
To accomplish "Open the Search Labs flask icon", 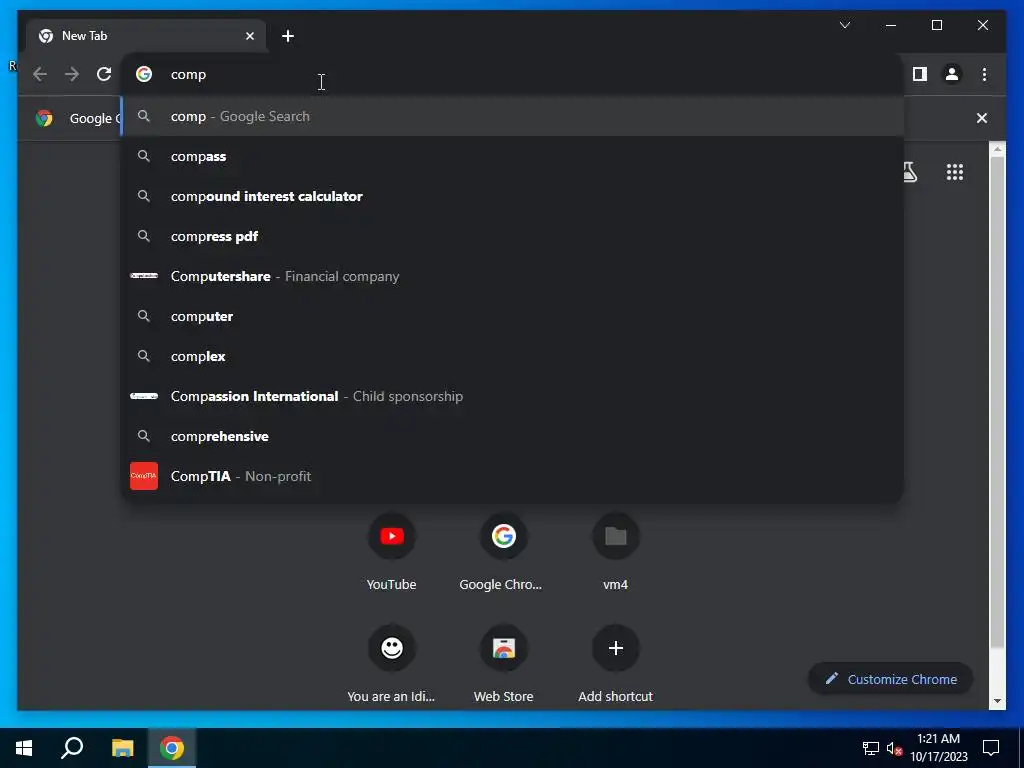I will coord(909,172).
